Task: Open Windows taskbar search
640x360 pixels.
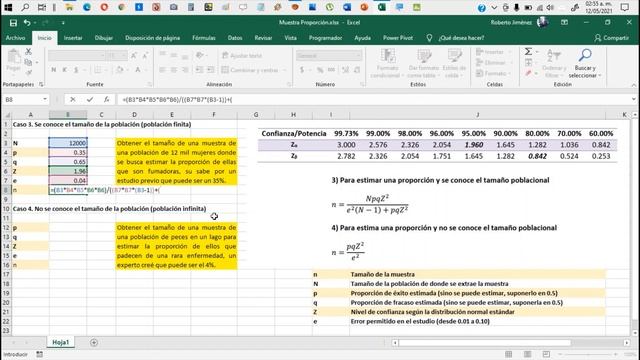Action: click(25, 7)
